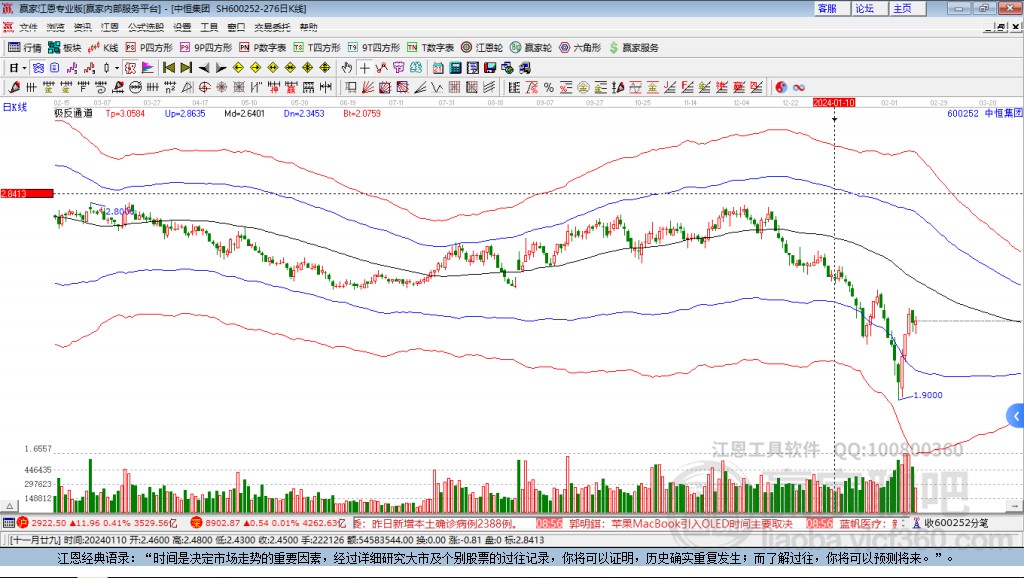Image resolution: width=1024 pixels, height=578 pixels.
Task: Open the 行情 market quotes view
Action: click(25, 47)
